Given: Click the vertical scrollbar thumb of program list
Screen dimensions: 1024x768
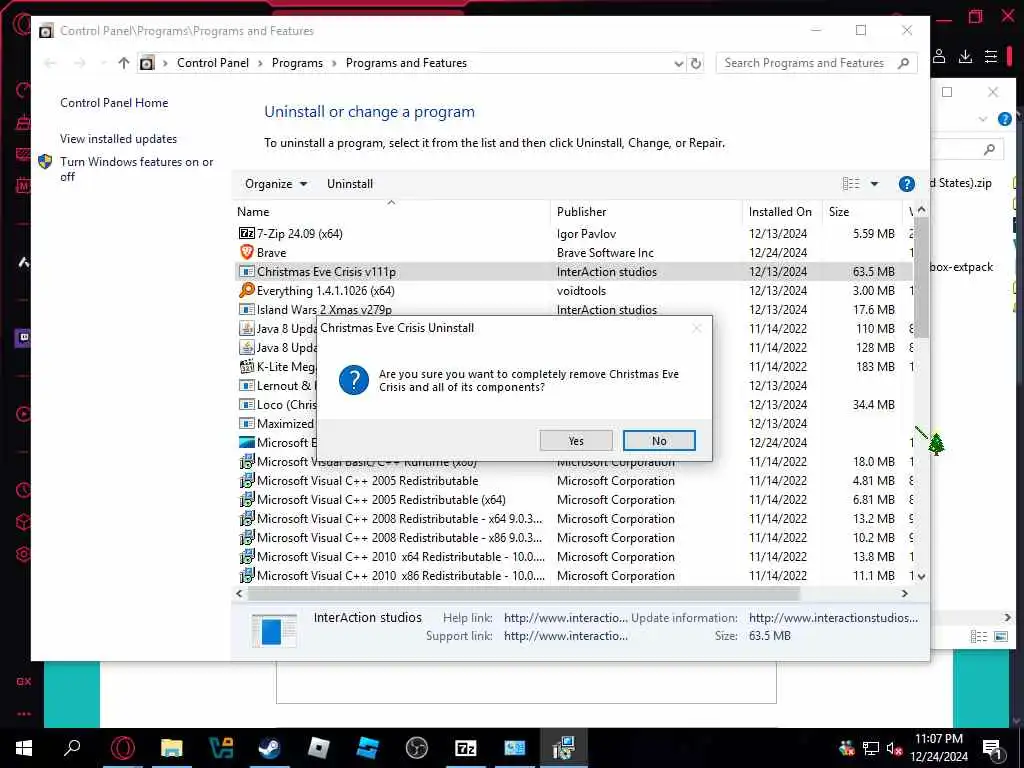Looking at the screenshot, I should [921, 278].
